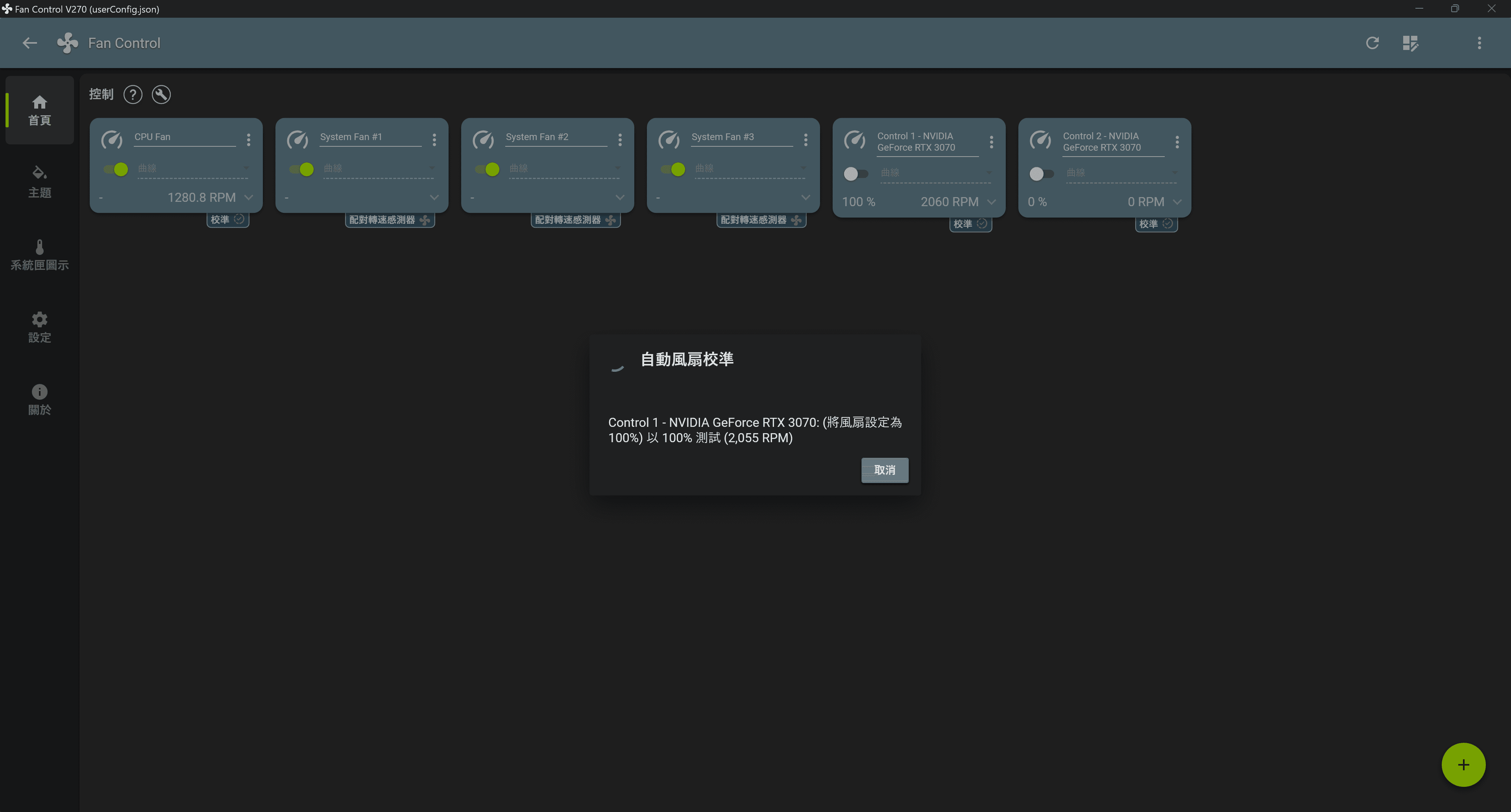Viewport: 1511px width, 812px height.
Task: Click the 0 RPM reading on Control 2
Action: (1145, 202)
